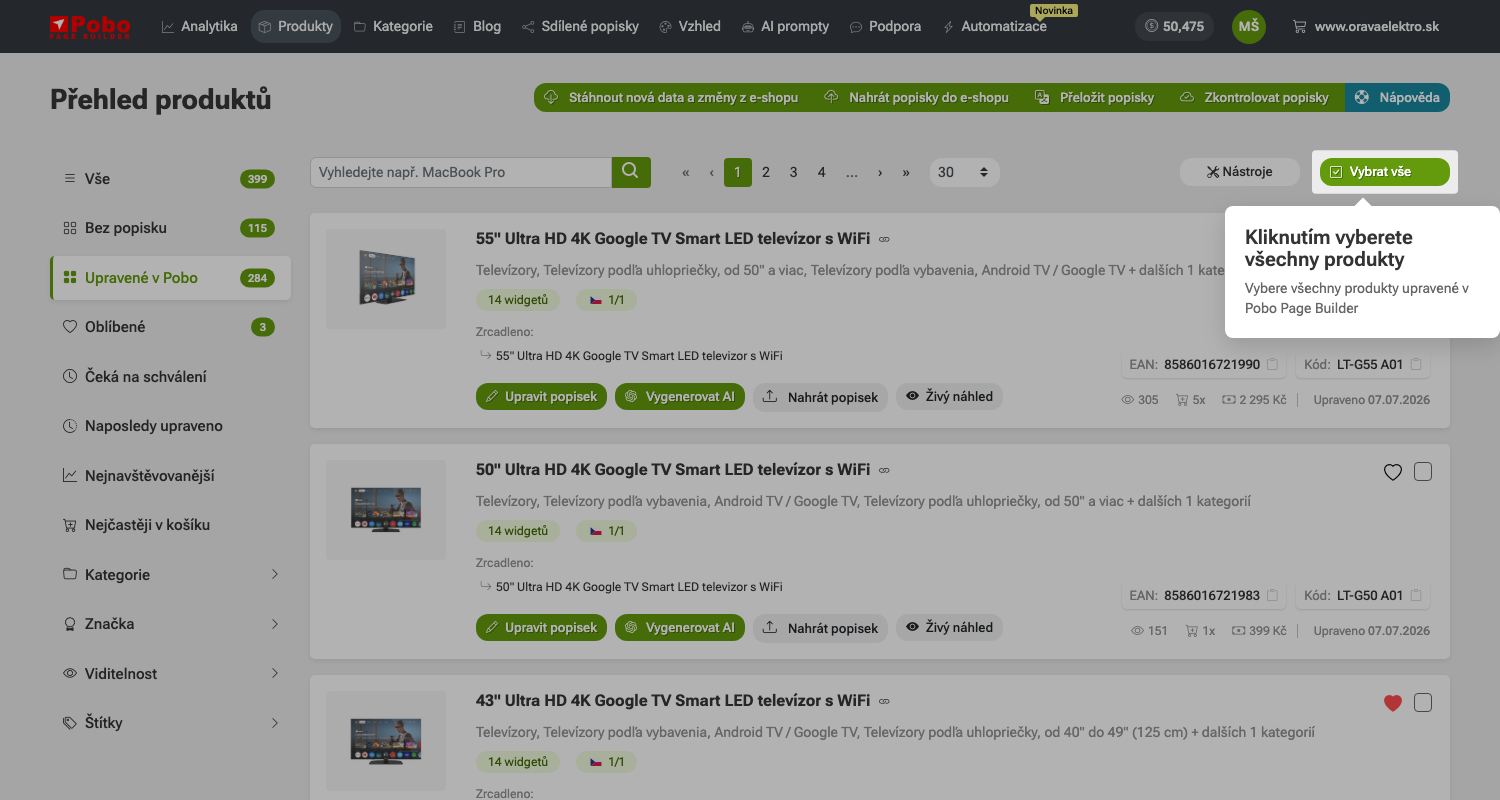This screenshot has width=1500, height=800.
Task: Click Zkontrolovat popisky button
Action: click(1254, 97)
